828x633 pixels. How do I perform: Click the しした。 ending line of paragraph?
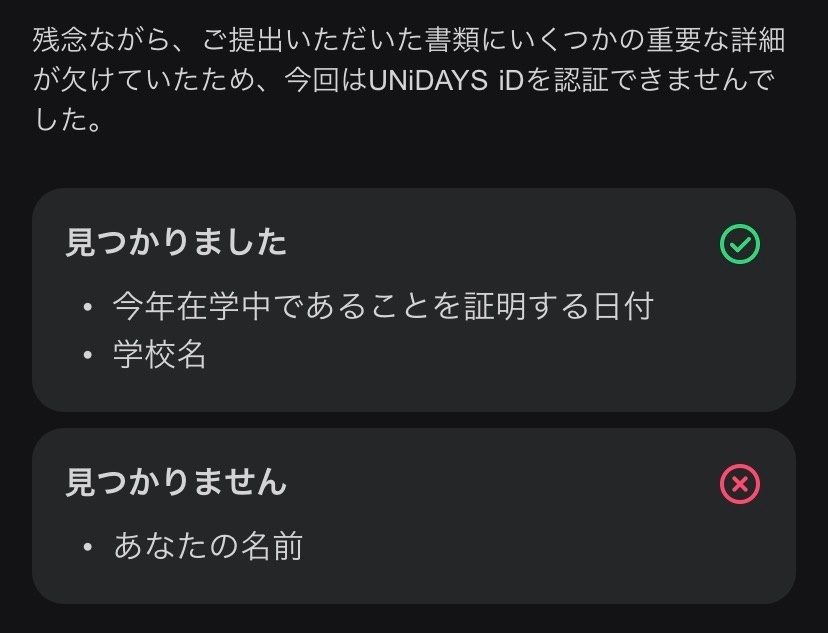68,120
